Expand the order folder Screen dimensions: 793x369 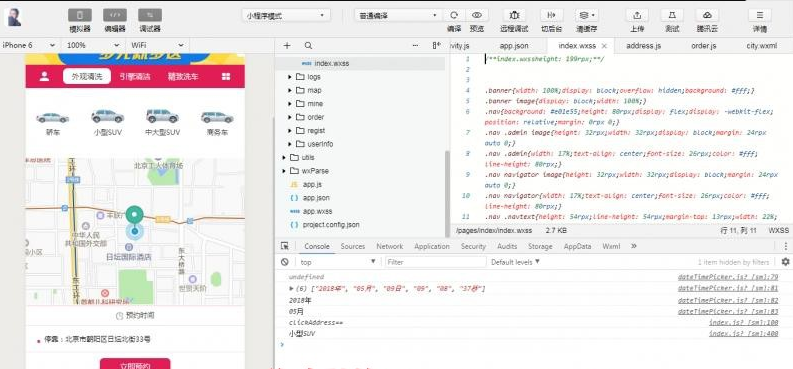pyautogui.click(x=290, y=117)
